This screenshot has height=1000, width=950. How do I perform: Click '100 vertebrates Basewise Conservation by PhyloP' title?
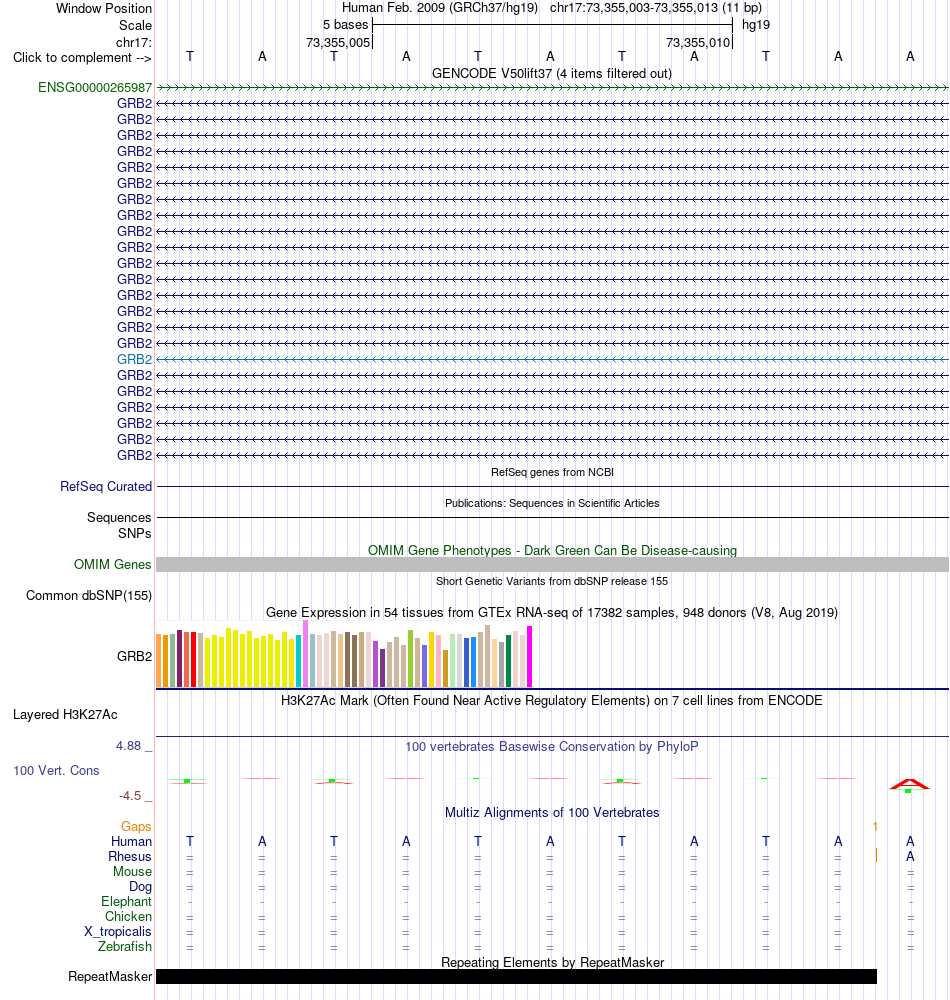click(552, 746)
